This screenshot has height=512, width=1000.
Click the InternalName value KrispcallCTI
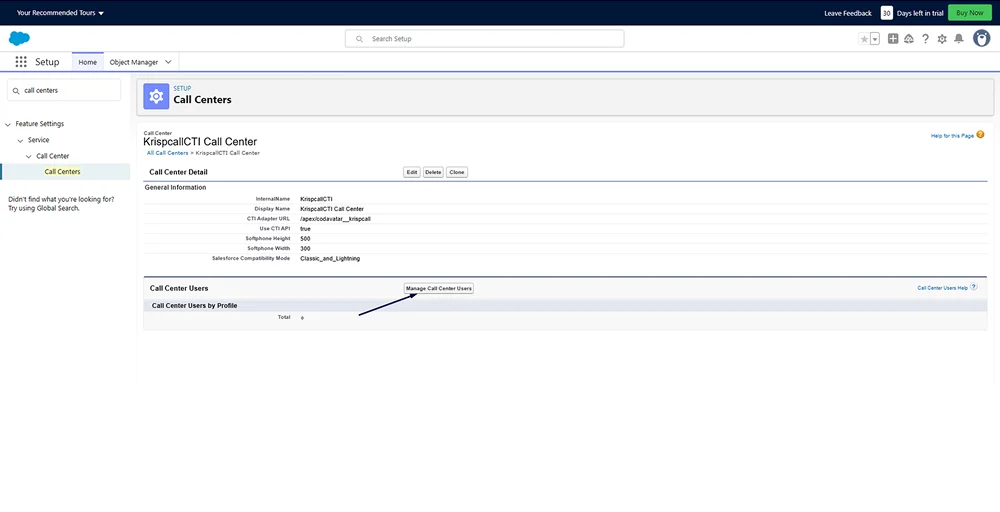point(316,199)
